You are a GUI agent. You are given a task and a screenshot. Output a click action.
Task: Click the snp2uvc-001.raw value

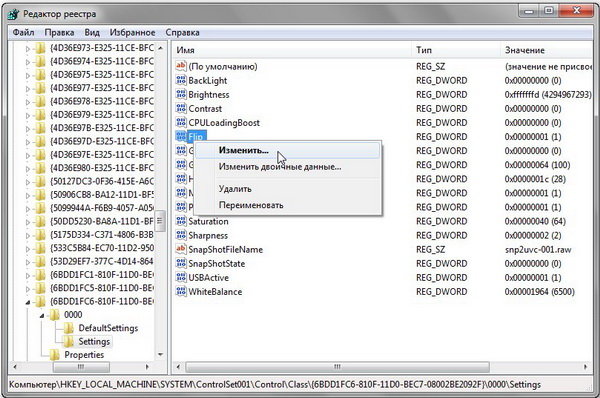point(538,250)
